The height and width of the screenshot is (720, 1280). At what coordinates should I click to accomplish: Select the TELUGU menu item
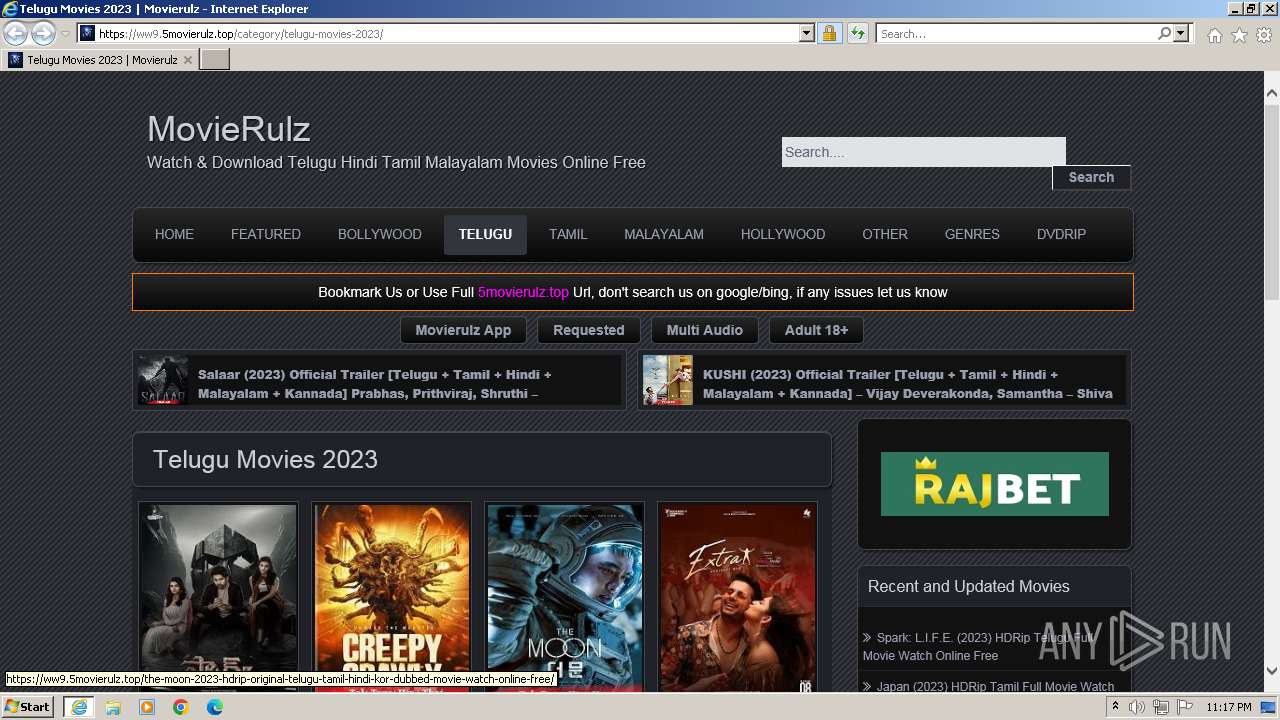485,234
